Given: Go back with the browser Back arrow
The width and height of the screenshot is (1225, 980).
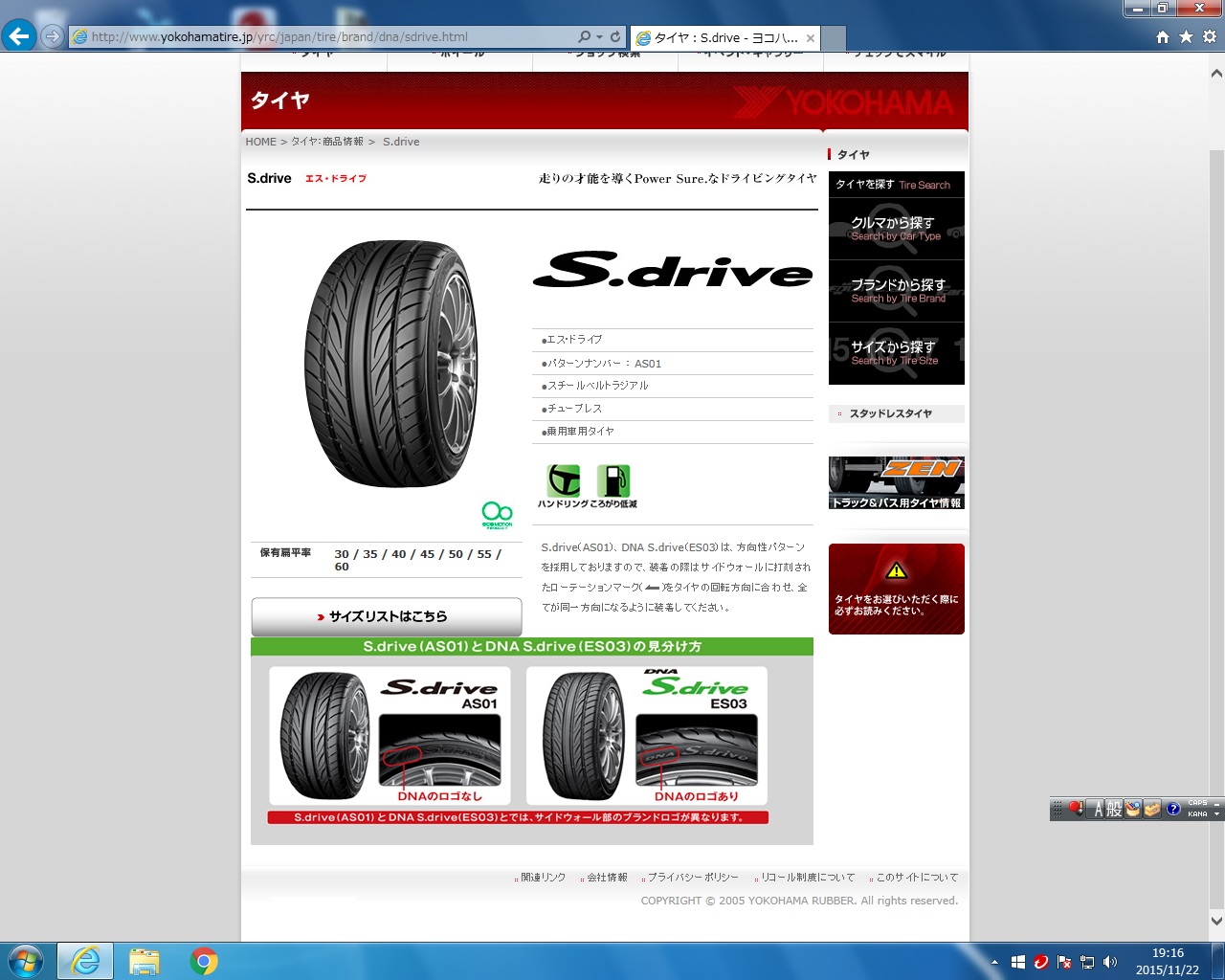Looking at the screenshot, I should 19,36.
